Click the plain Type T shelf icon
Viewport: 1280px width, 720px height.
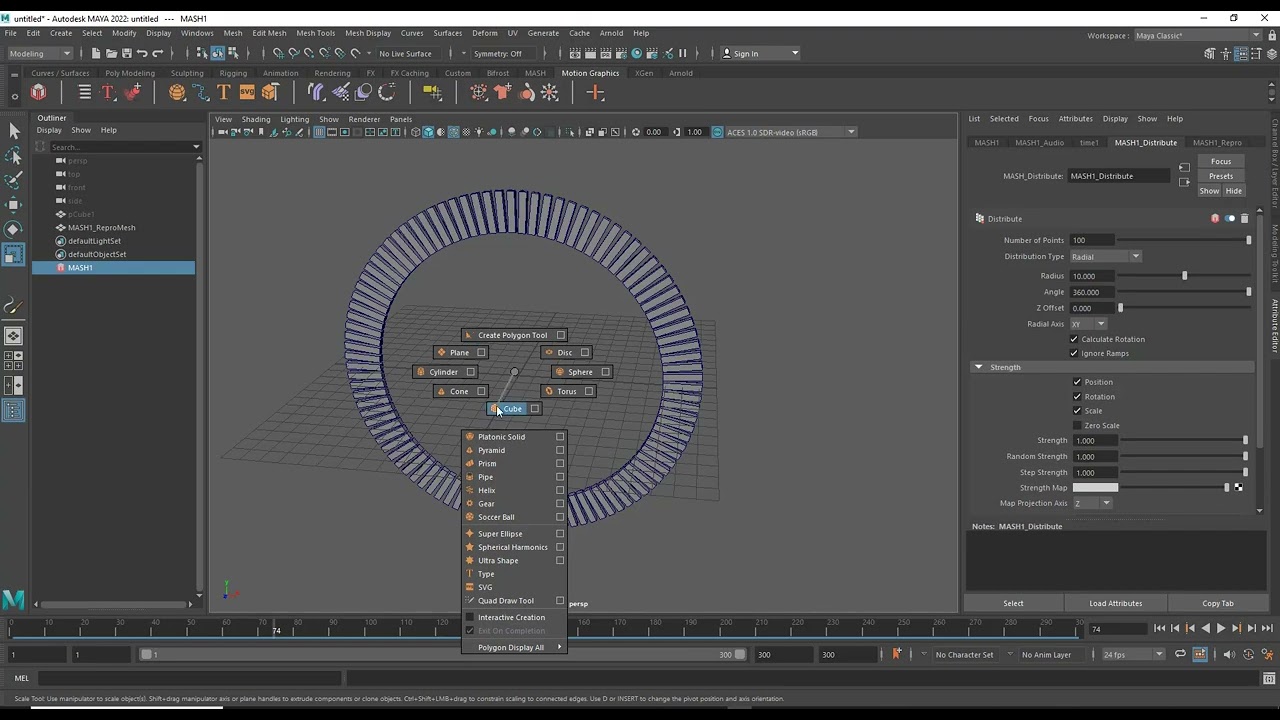click(224, 92)
